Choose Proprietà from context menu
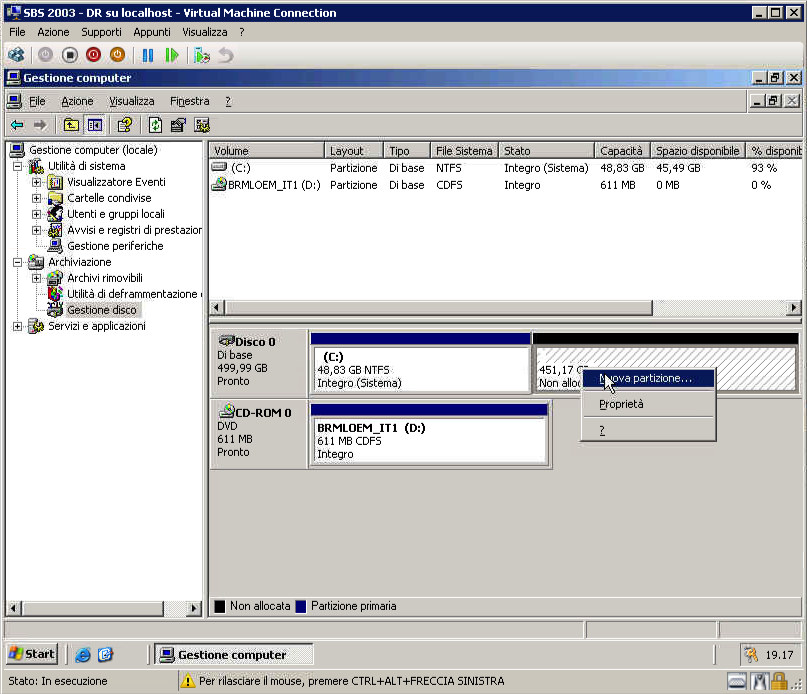 tap(648, 404)
